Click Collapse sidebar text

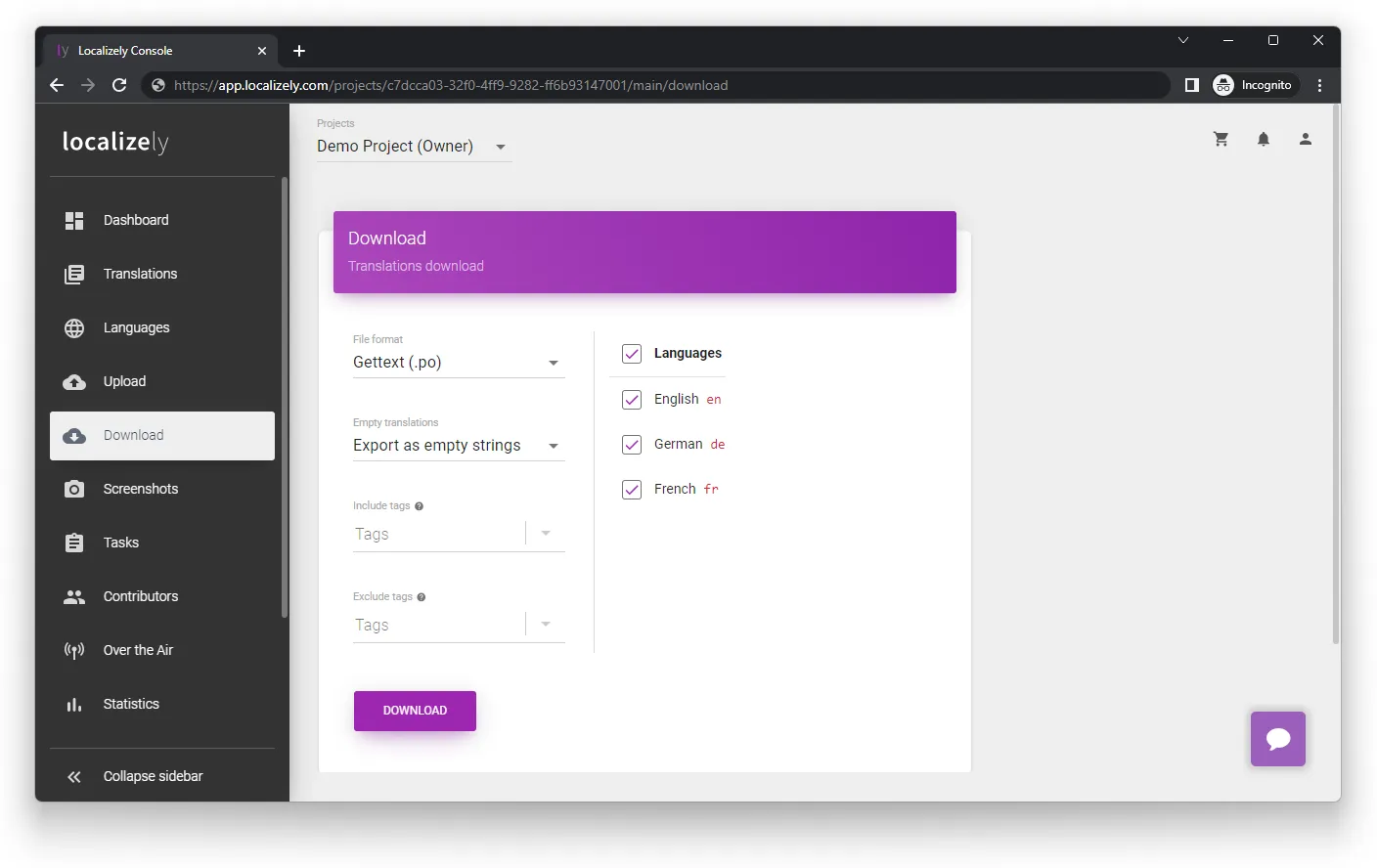[154, 777]
